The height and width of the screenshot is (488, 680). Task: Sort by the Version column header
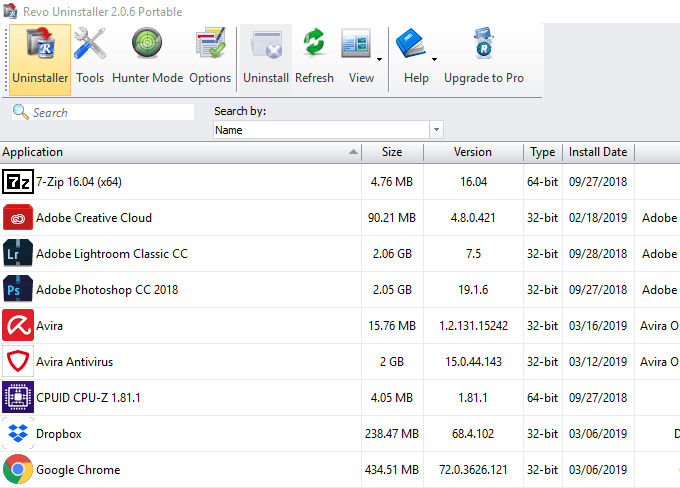pyautogui.click(x=473, y=152)
